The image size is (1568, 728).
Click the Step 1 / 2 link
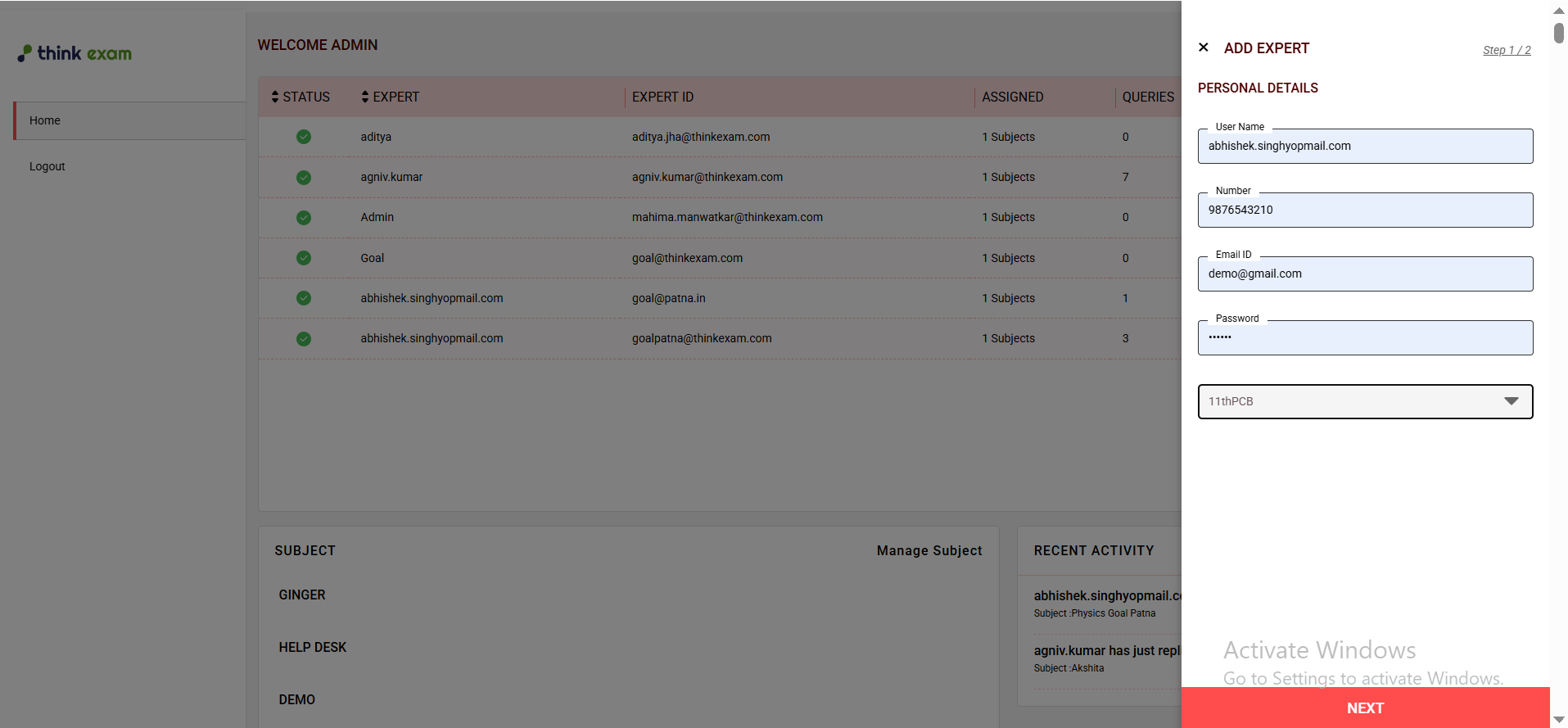click(1506, 51)
